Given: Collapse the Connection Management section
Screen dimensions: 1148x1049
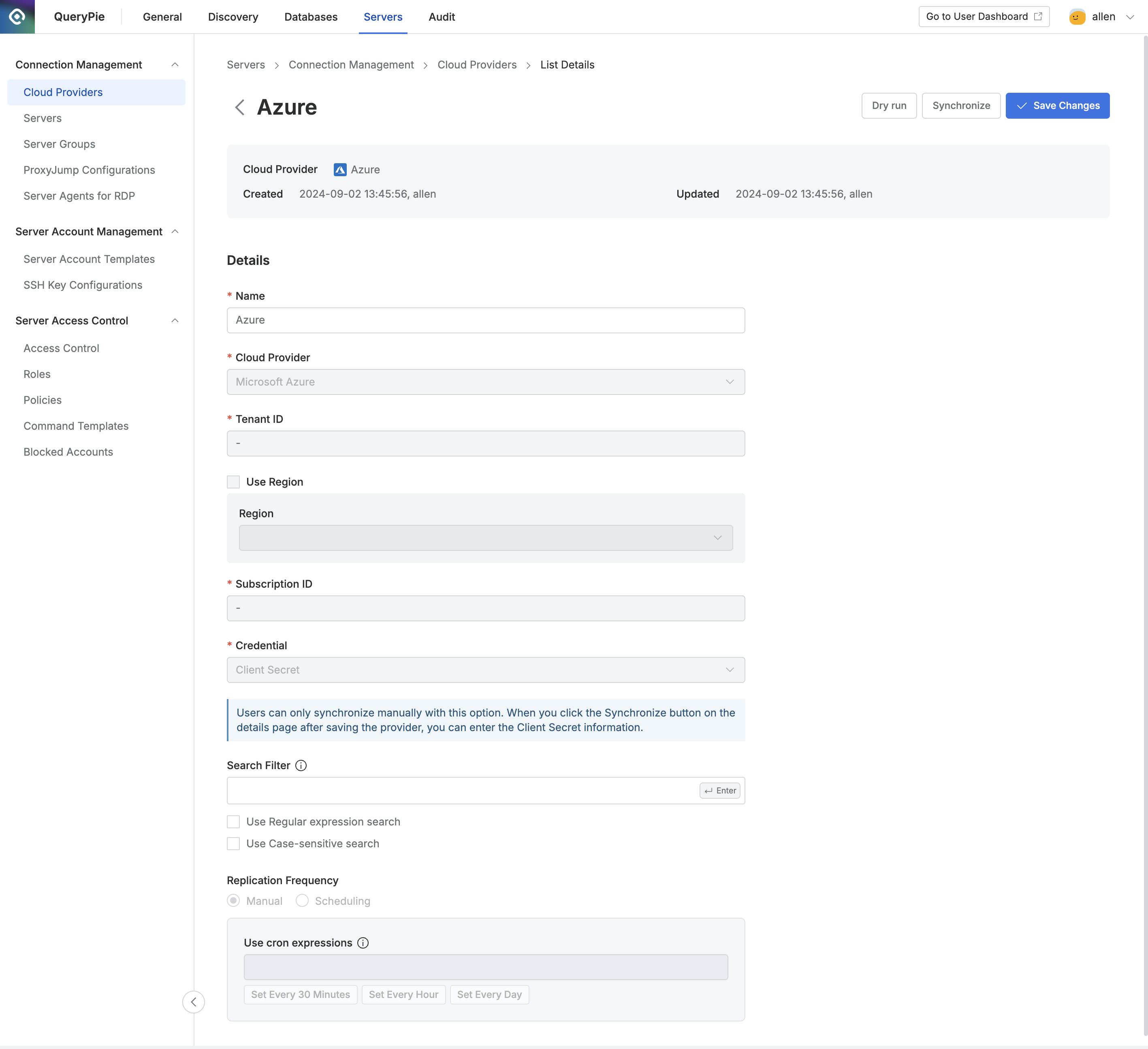Looking at the screenshot, I should [175, 65].
